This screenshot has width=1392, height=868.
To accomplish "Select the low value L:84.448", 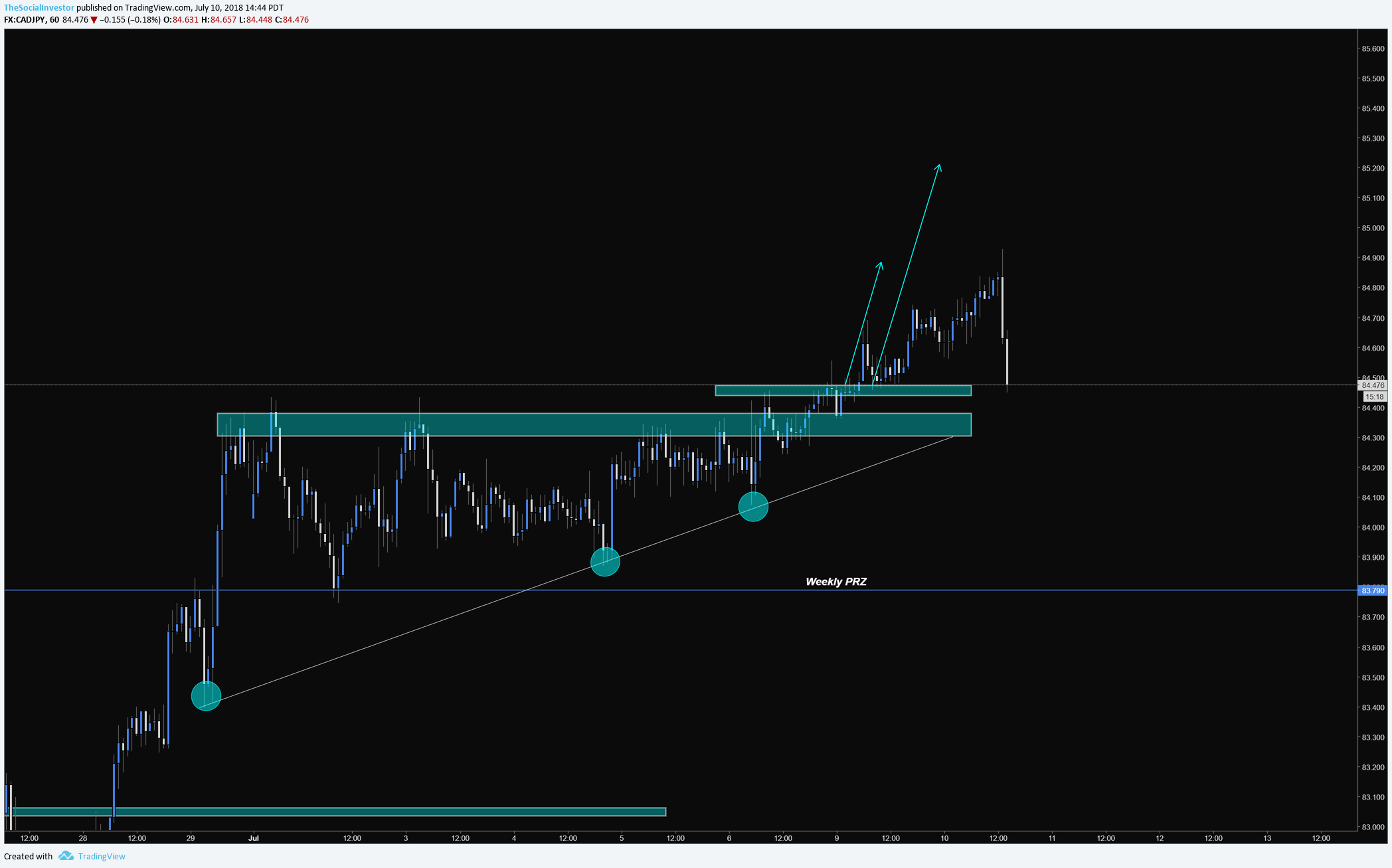I will click(256, 20).
